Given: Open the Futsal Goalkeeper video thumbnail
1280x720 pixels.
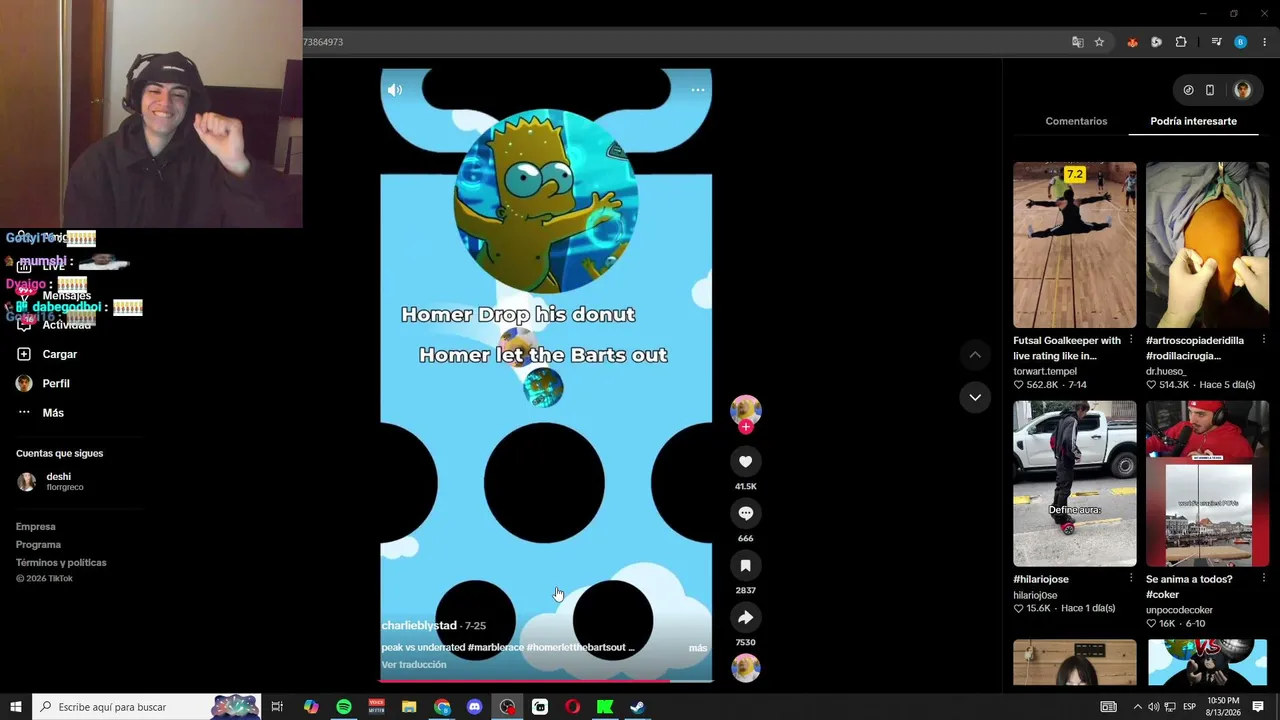Looking at the screenshot, I should tap(1075, 245).
